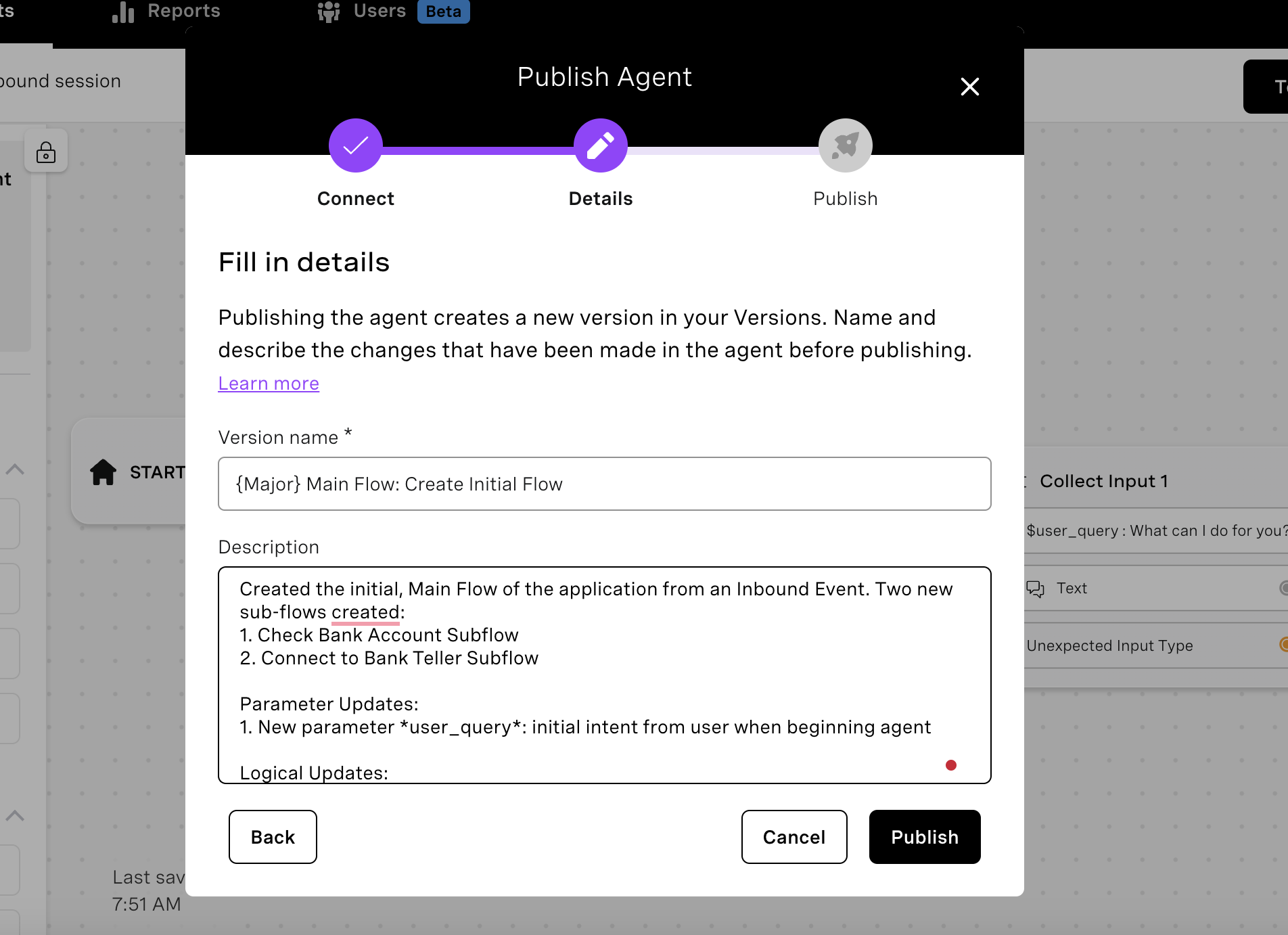Open the Reports tab in top navigation
The height and width of the screenshot is (935, 1288).
tap(166, 11)
